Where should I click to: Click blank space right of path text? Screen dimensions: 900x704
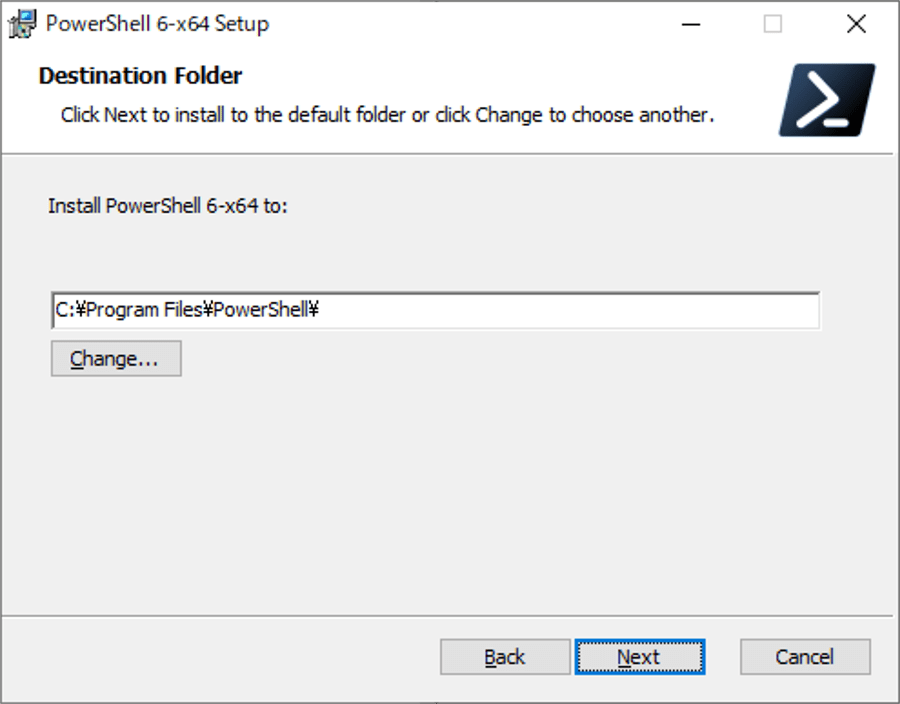(x=568, y=310)
